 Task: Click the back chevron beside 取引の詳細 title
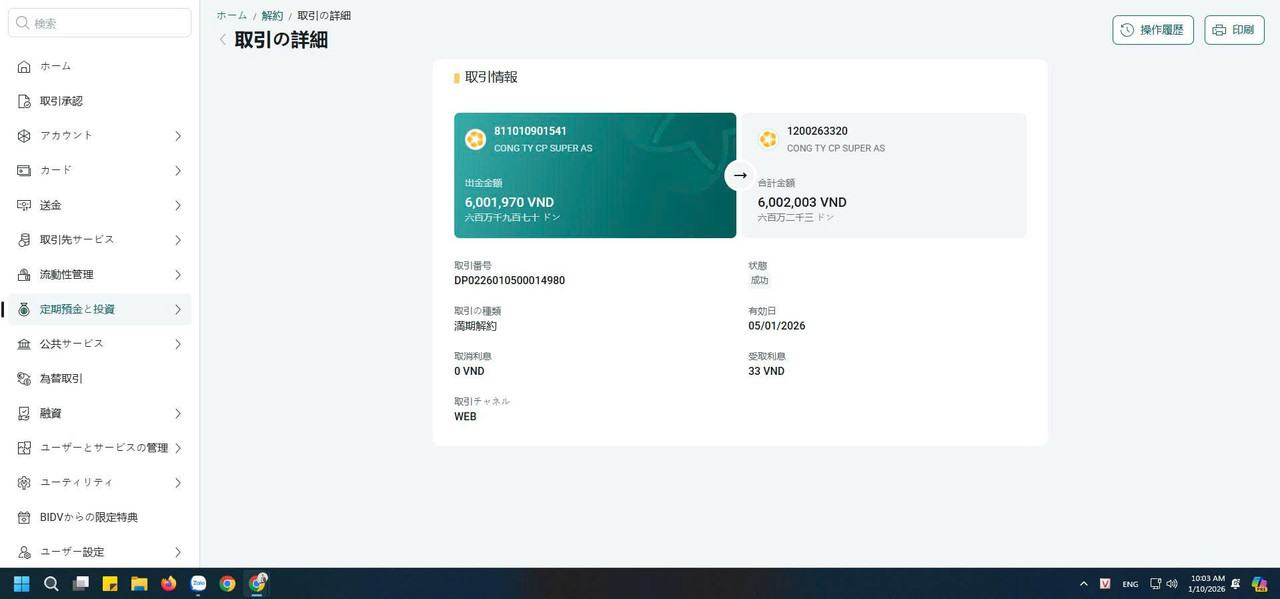(x=223, y=40)
